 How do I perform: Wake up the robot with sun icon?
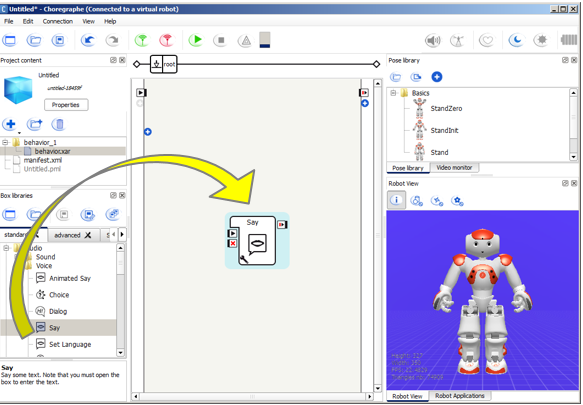[541, 40]
